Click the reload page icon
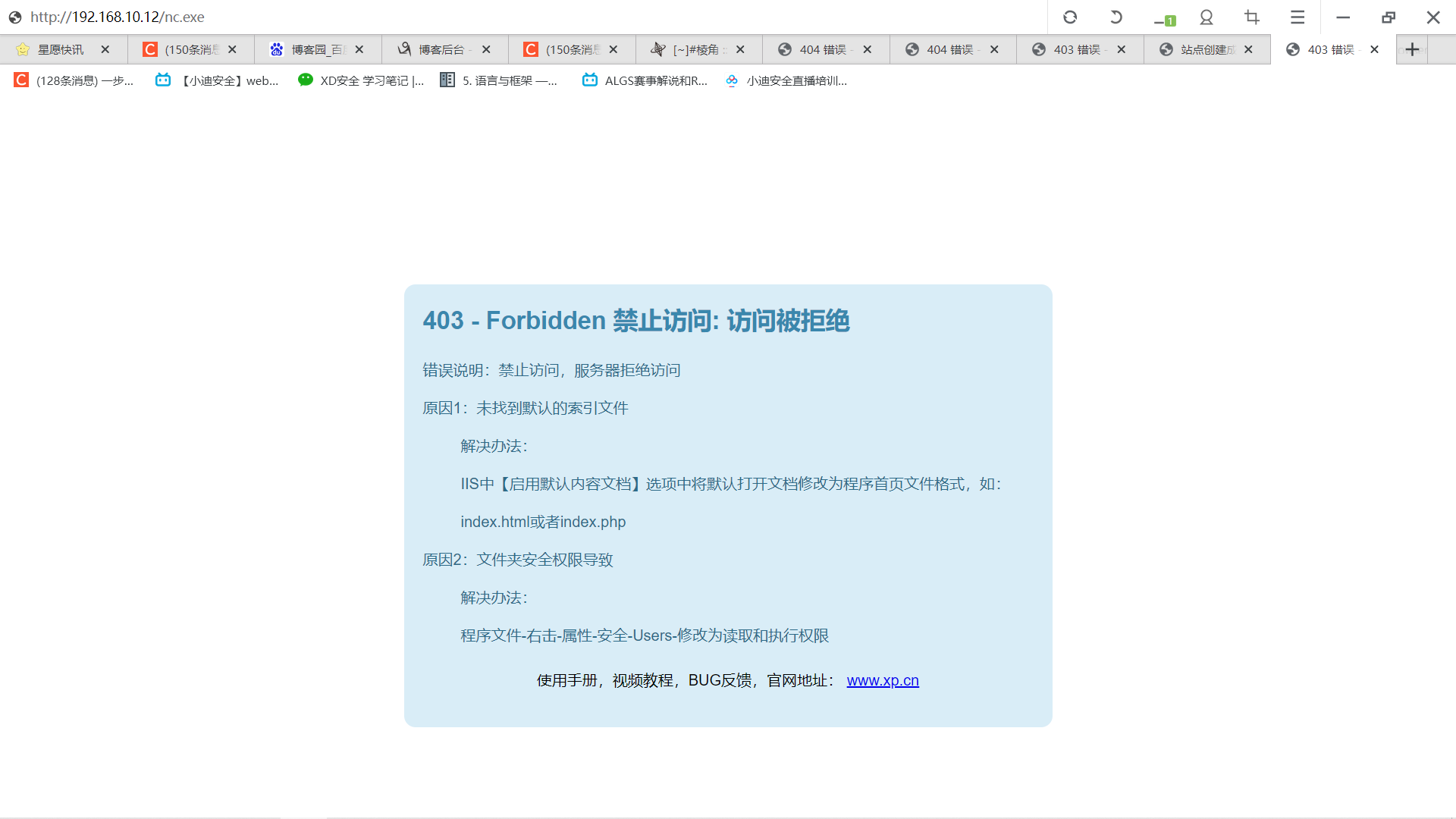The height and width of the screenshot is (819, 1456). (1070, 17)
